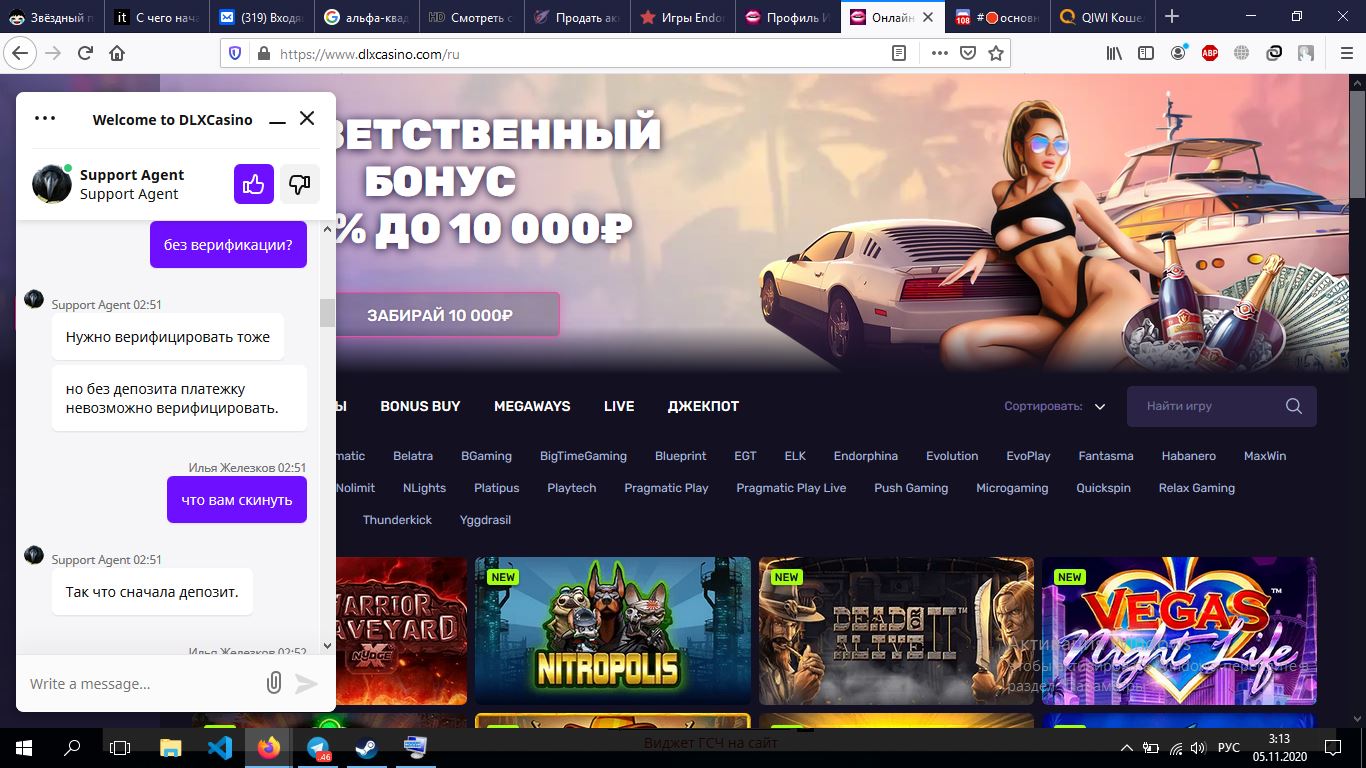Open a new browser tab

1172,16
